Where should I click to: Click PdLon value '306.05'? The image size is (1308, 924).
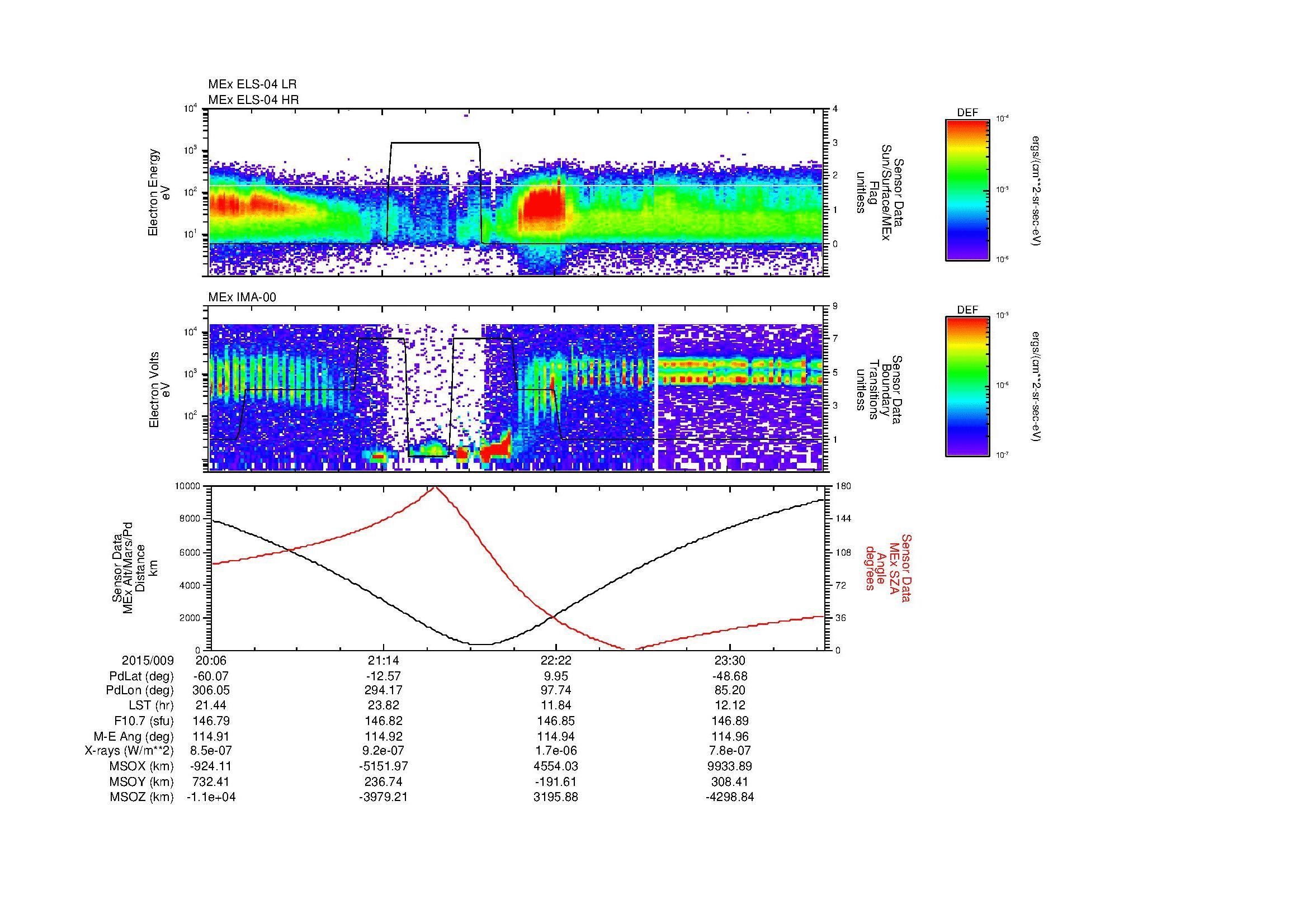tap(212, 690)
